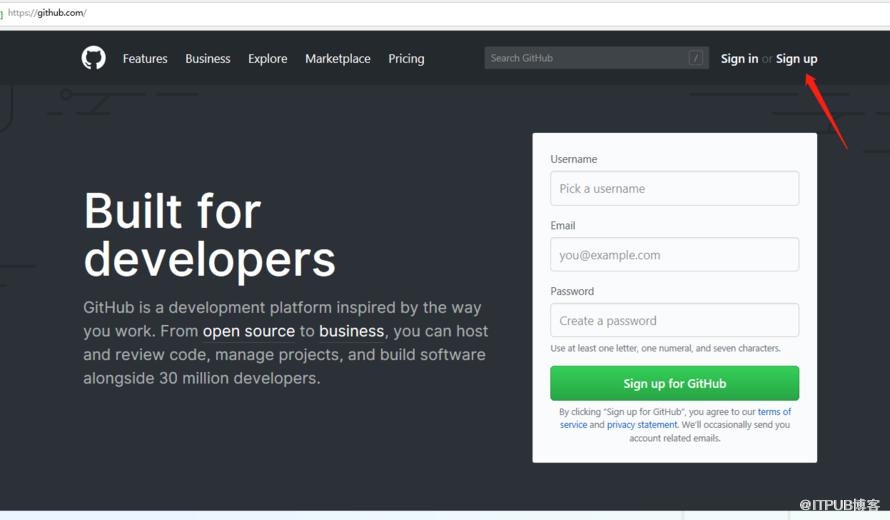Open the privacy statement link
The image size is (890, 520).
click(x=642, y=425)
